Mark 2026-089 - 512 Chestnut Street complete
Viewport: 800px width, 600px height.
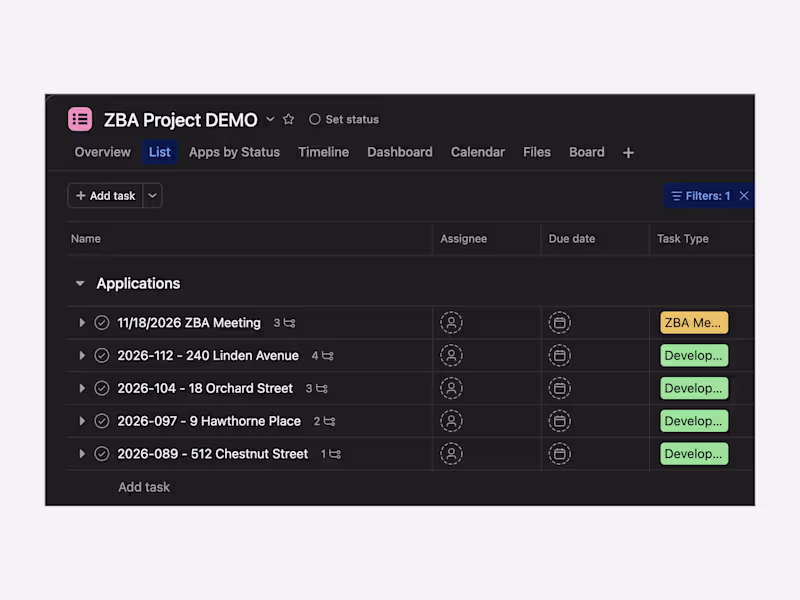click(102, 454)
